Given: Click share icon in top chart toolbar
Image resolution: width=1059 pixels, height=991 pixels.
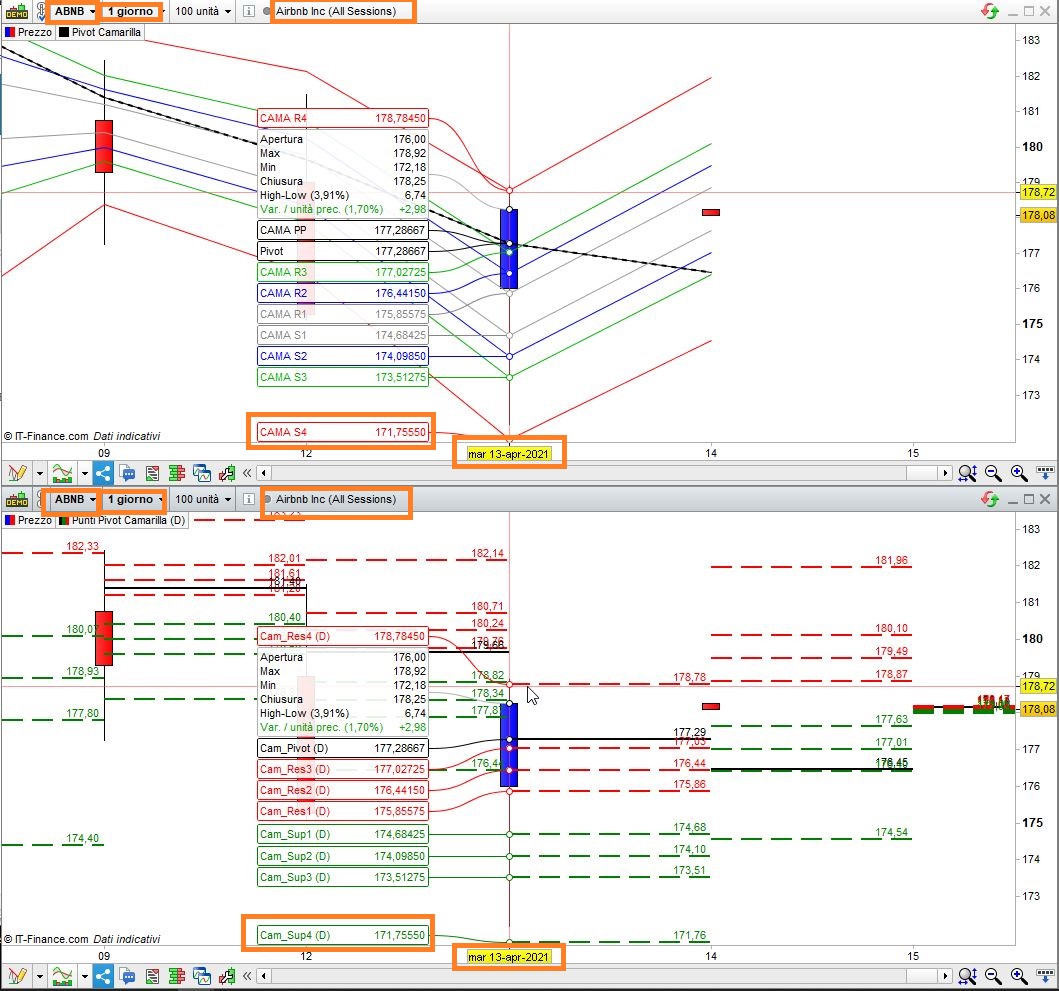Looking at the screenshot, I should tap(103, 473).
